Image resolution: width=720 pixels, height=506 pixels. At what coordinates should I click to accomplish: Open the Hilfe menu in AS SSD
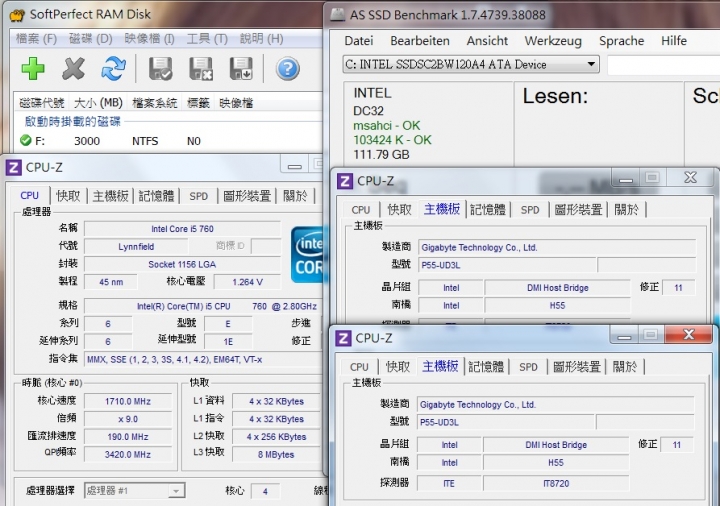pyautogui.click(x=674, y=41)
